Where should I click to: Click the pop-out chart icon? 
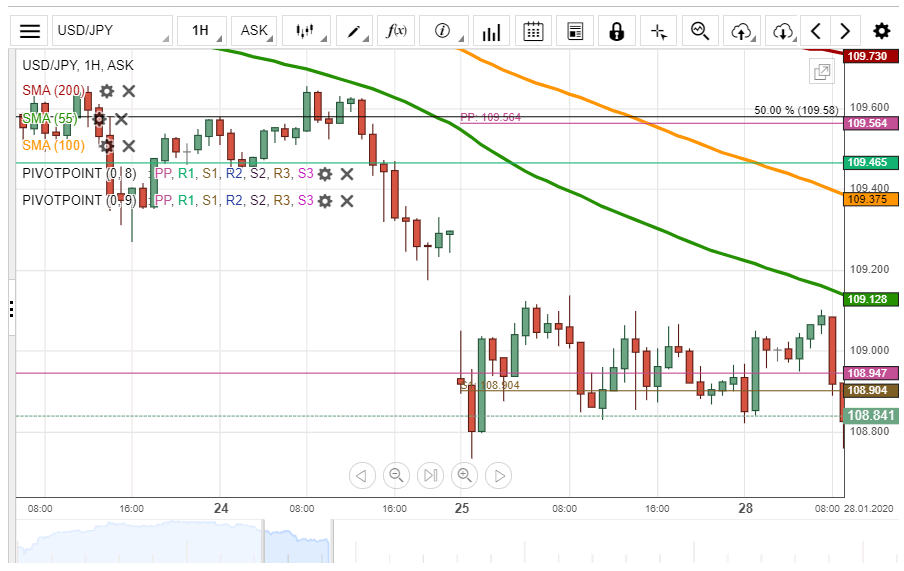tap(822, 72)
